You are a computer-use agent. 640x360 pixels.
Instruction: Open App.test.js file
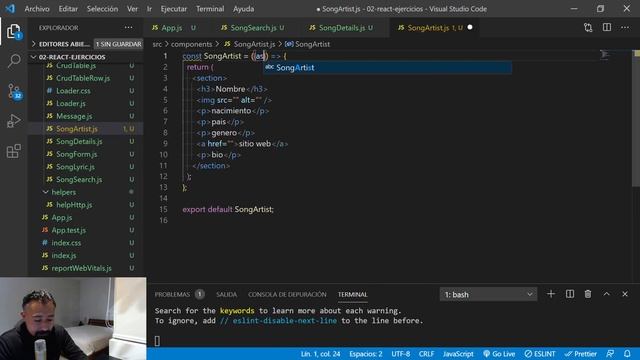tap(69, 230)
